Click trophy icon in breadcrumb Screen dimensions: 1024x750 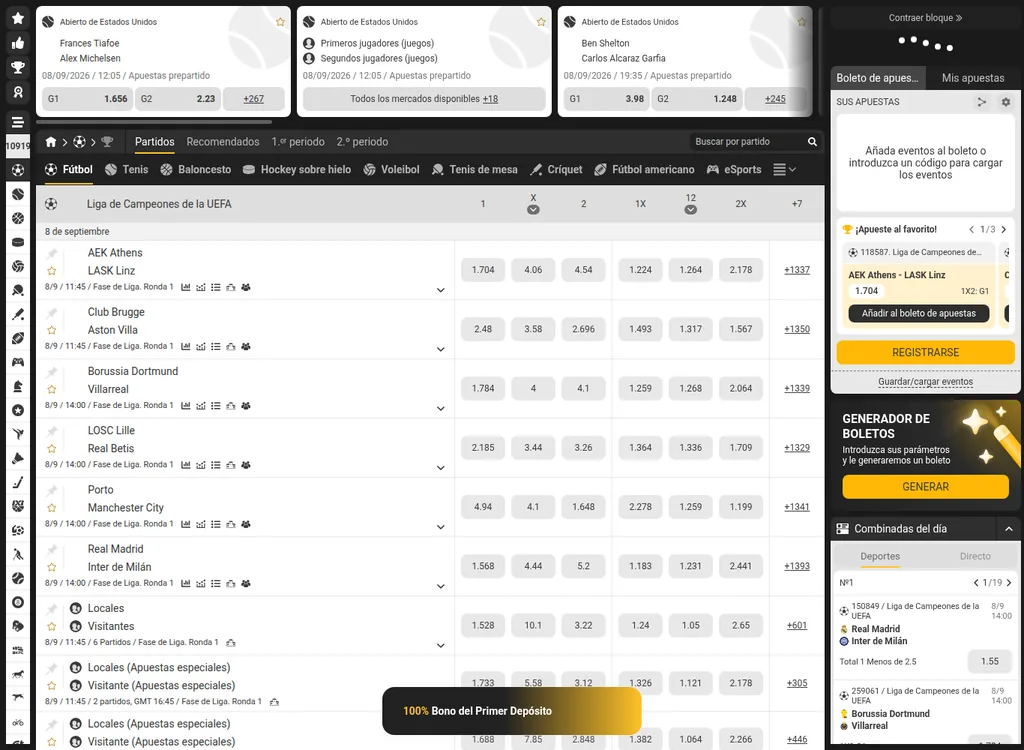(108, 142)
